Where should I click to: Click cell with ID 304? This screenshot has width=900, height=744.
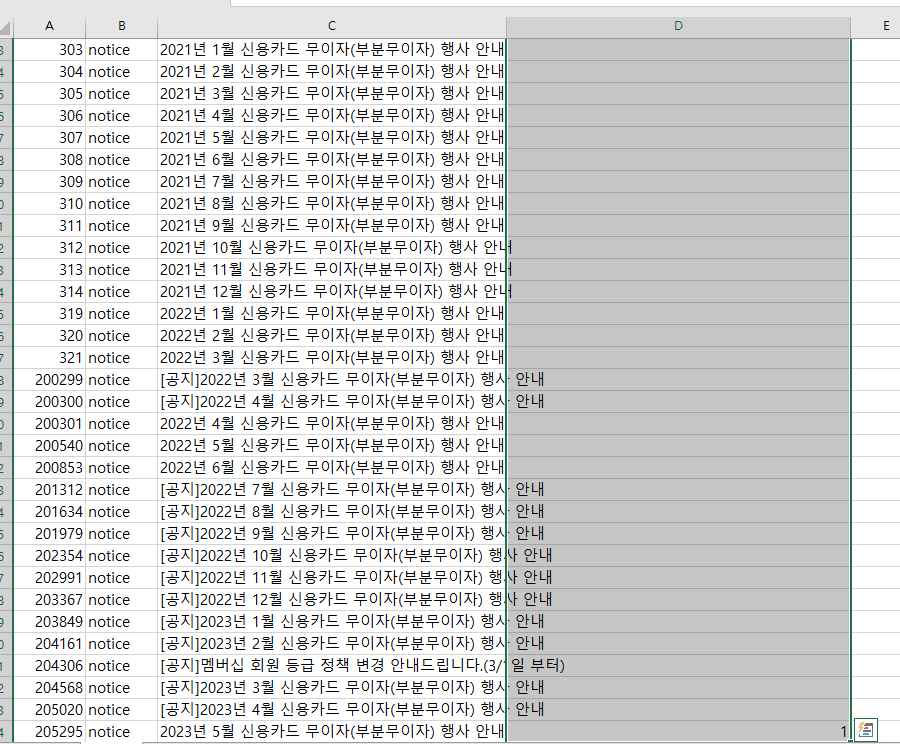[49, 72]
